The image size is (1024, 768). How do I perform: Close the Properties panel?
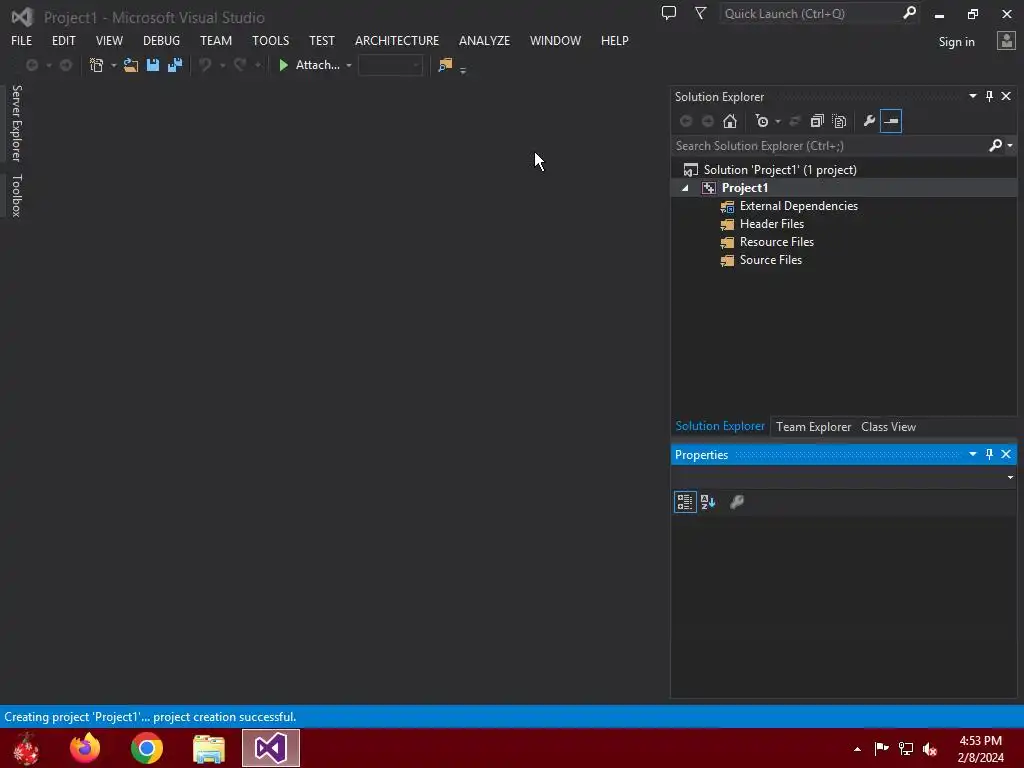1006,454
